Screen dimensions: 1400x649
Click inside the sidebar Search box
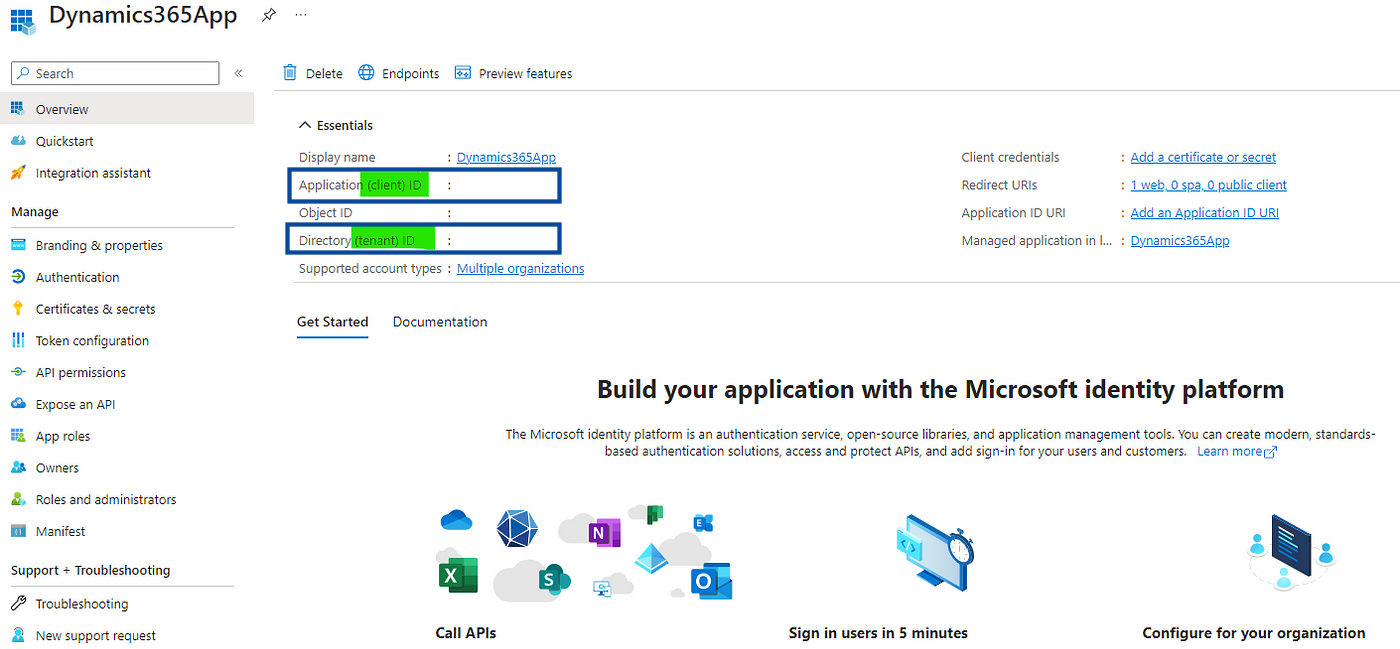pos(115,73)
